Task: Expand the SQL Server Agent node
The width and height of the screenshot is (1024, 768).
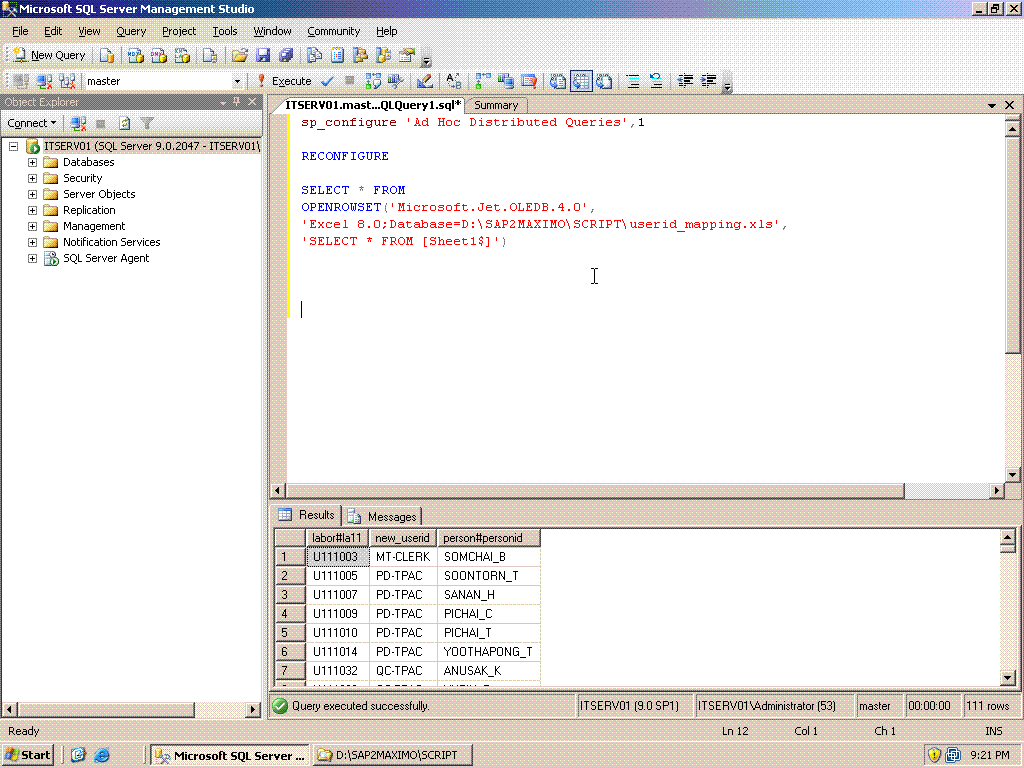Action: 32,258
